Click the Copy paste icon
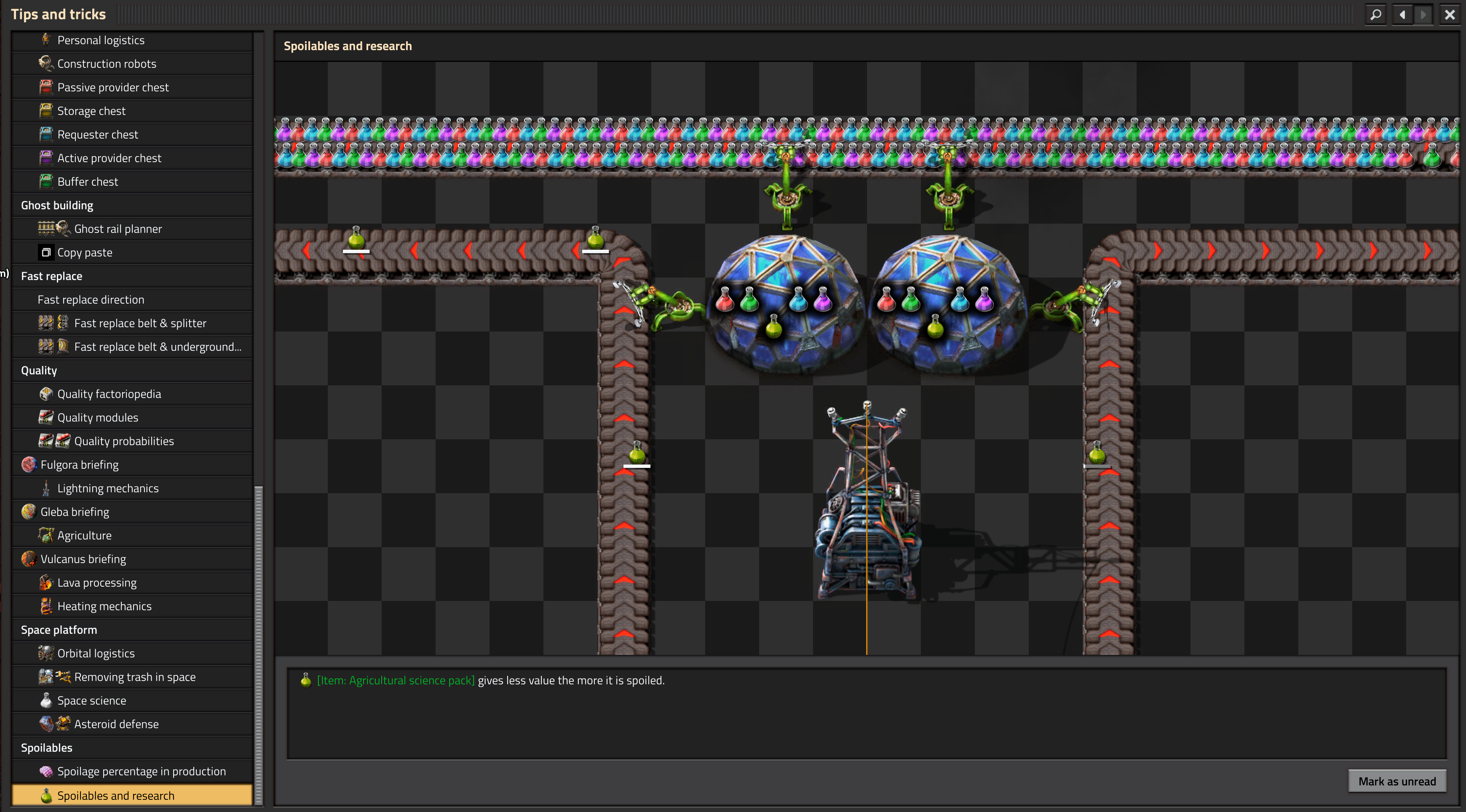The height and width of the screenshot is (812, 1466). 46,252
